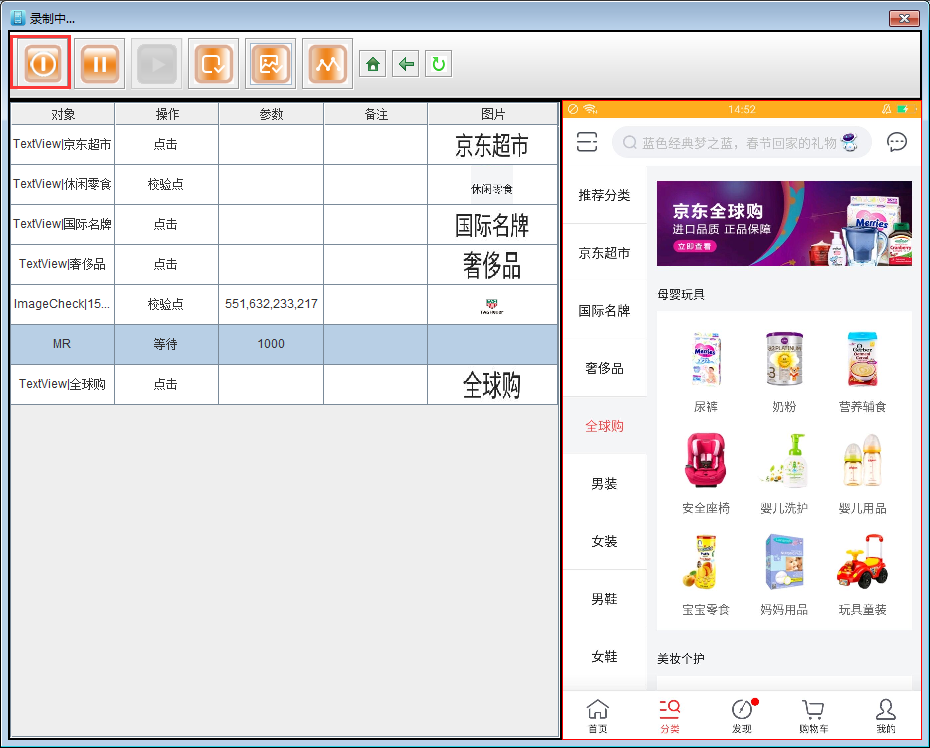Open the scan icon in the phone app

(587, 142)
